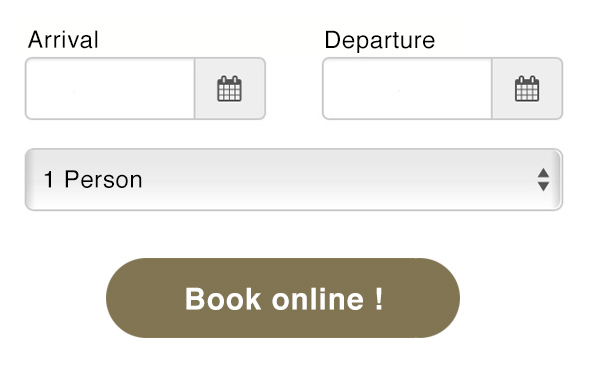Click inside the Arrival date field
The width and height of the screenshot is (589, 380).
110,89
